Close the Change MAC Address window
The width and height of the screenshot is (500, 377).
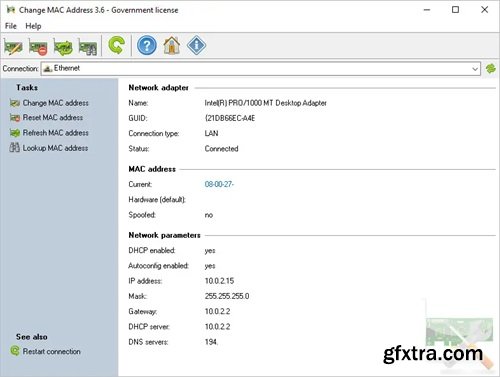[x=485, y=10]
